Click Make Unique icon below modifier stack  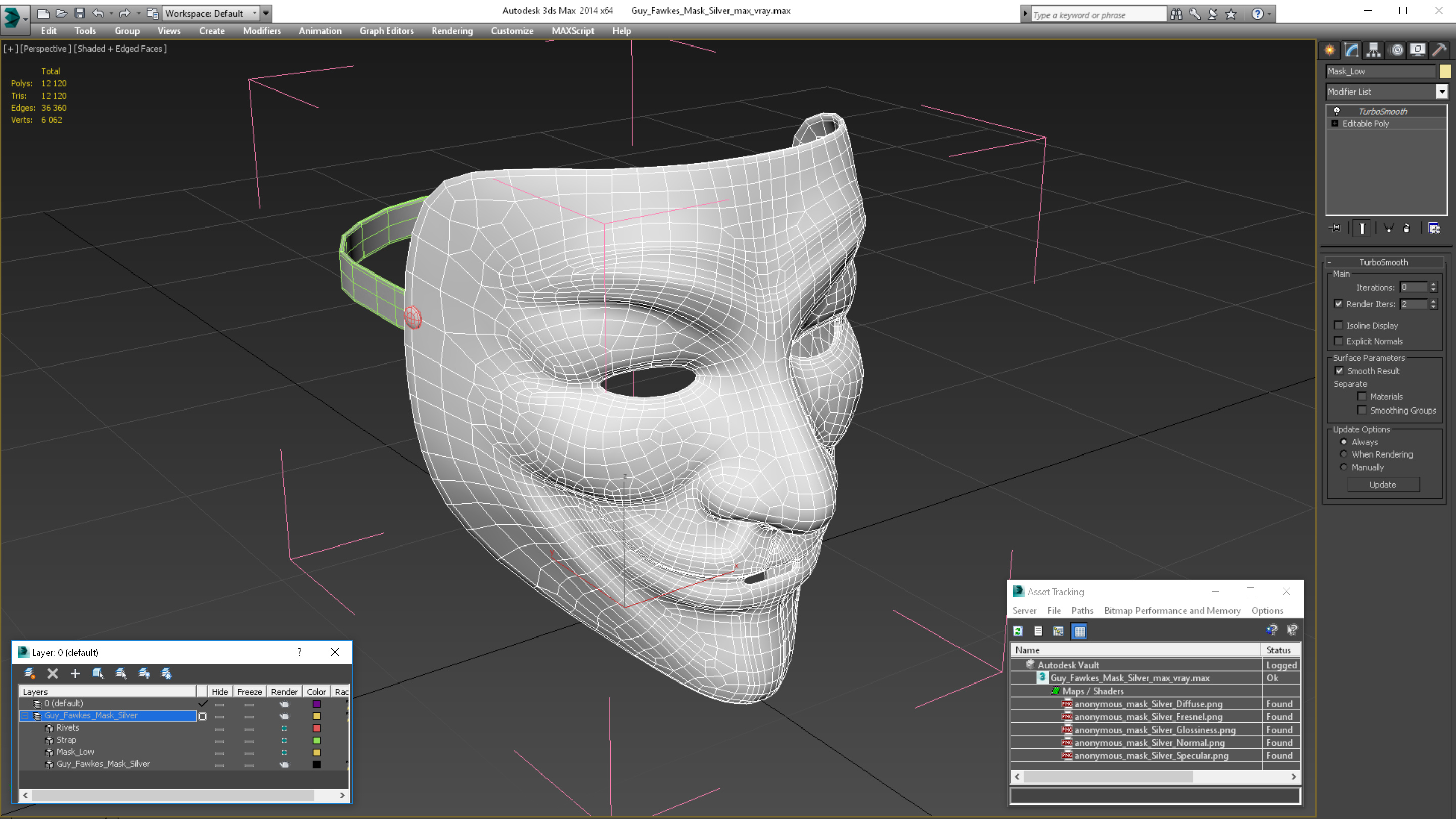coord(1388,229)
